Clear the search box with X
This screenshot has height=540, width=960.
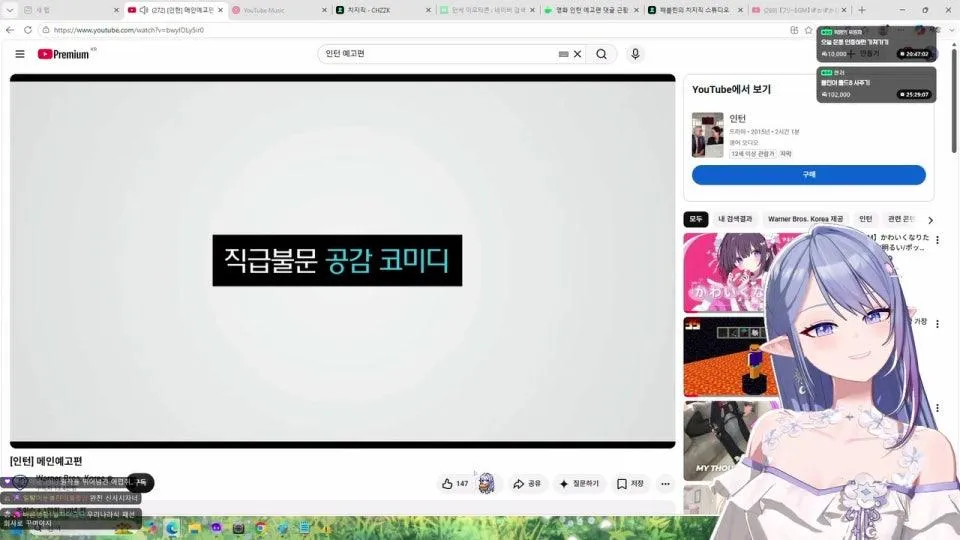pyautogui.click(x=577, y=54)
